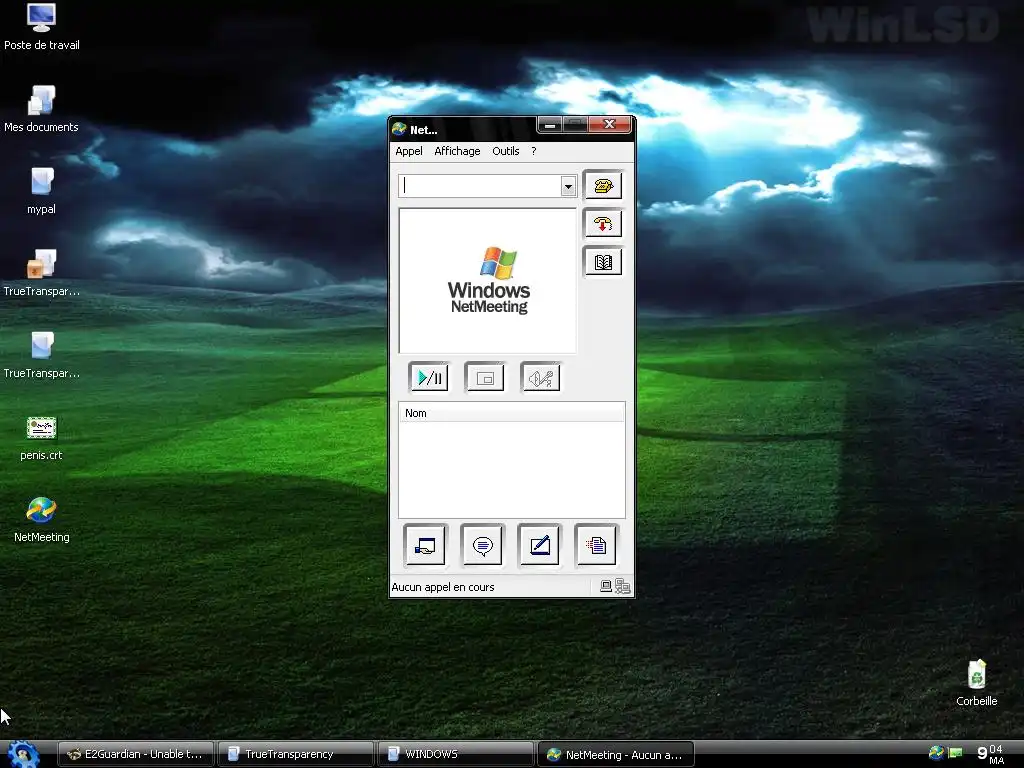Open the Chat conversation tool

coord(483,545)
